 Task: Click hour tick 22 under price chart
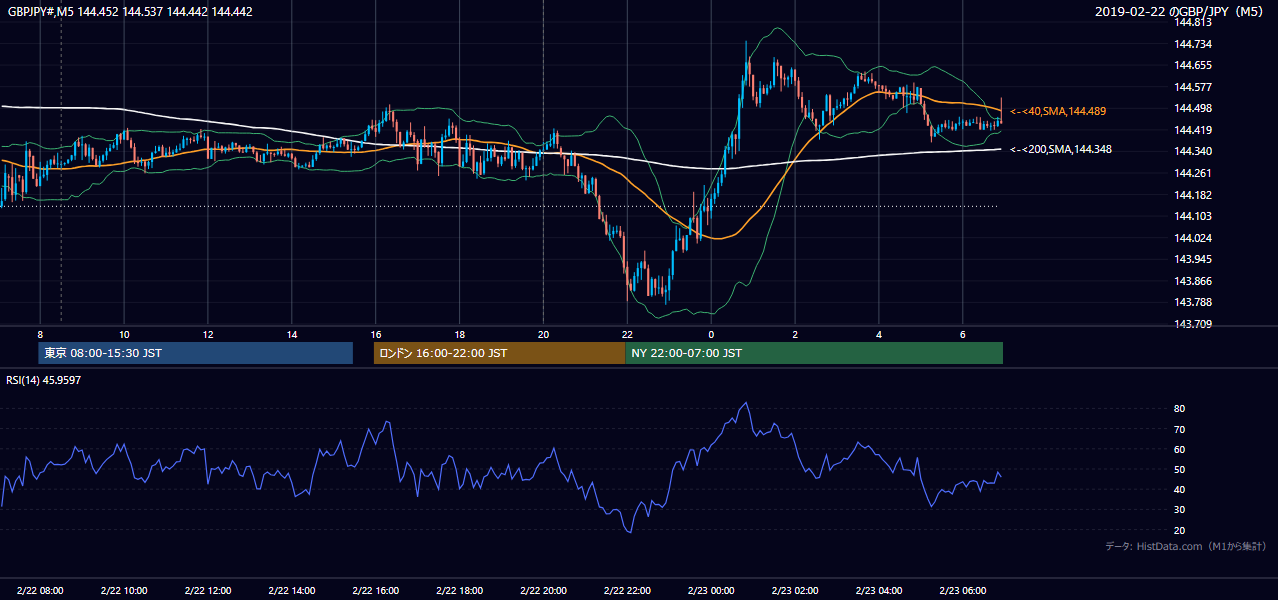[628, 334]
